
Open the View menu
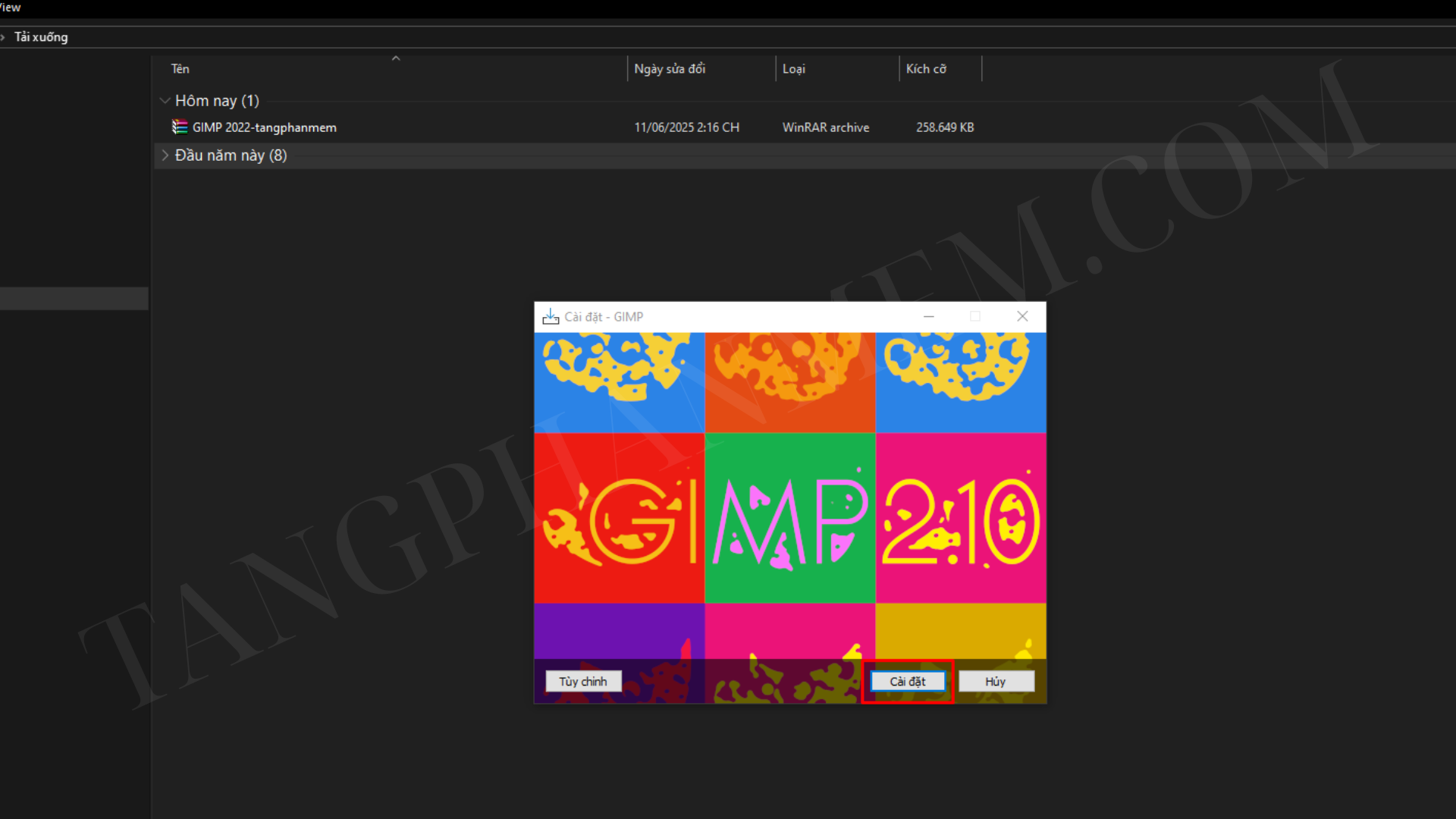click(10, 8)
